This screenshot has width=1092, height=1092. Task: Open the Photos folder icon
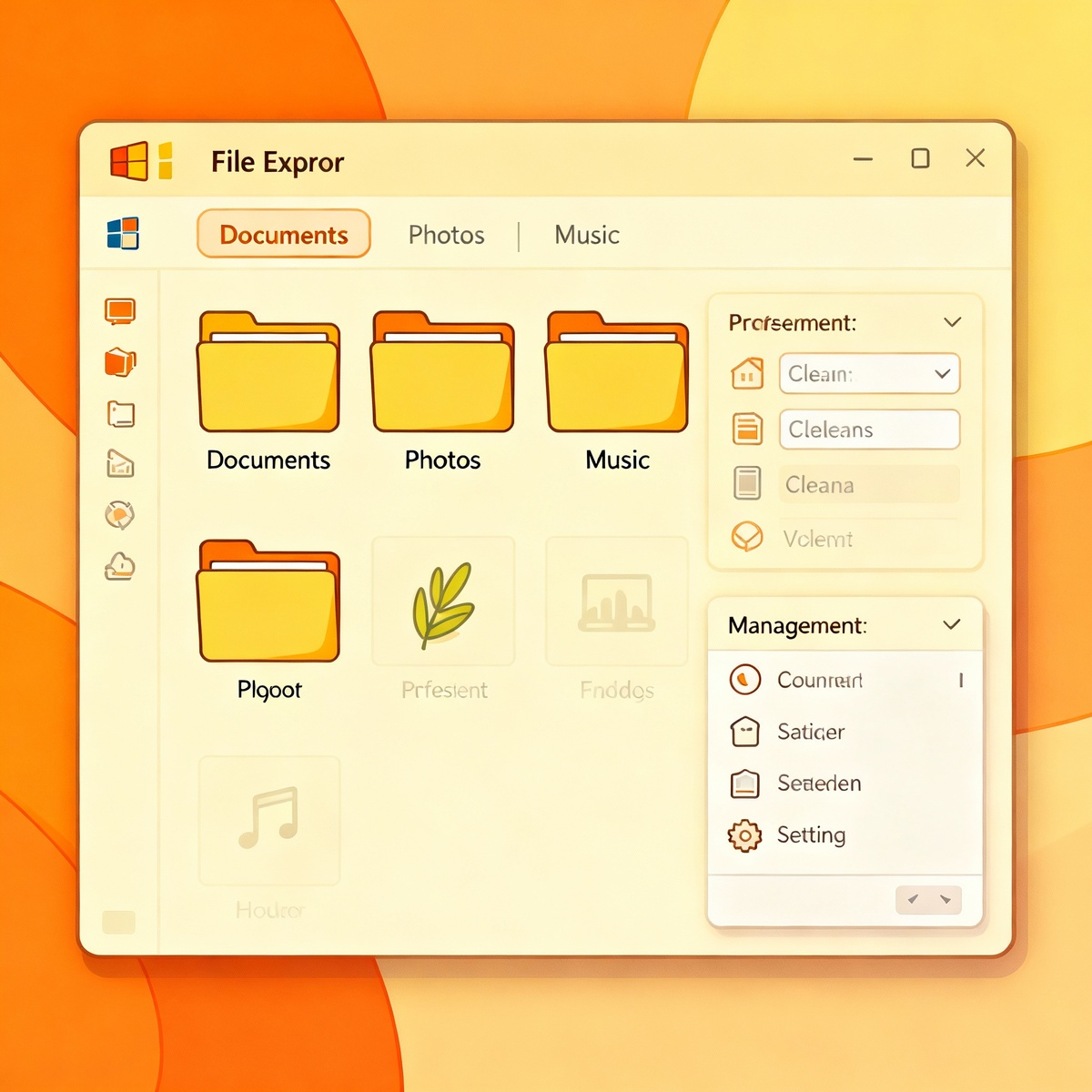(x=443, y=372)
